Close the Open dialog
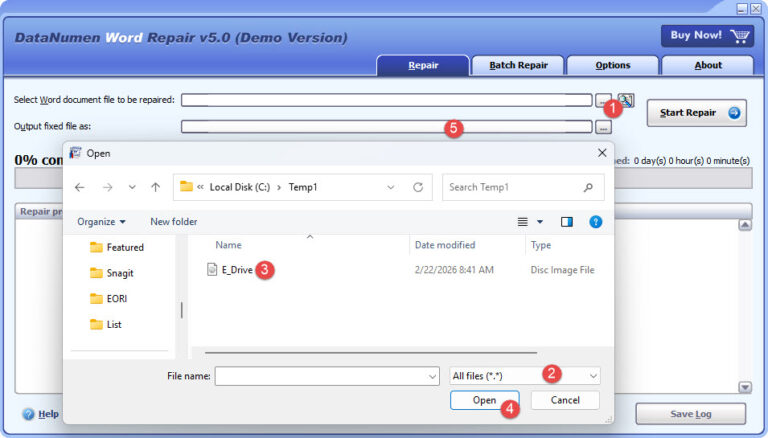Image resolution: width=768 pixels, height=438 pixels. (602, 153)
